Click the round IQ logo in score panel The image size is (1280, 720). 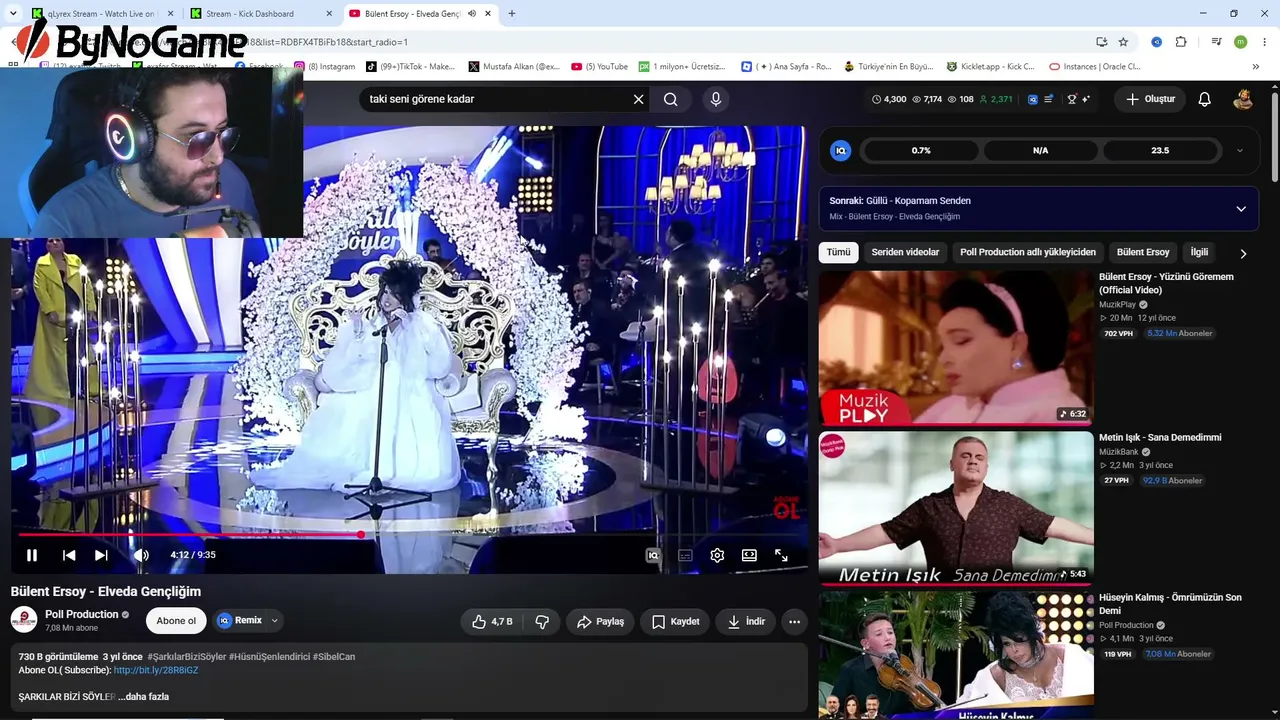(841, 150)
